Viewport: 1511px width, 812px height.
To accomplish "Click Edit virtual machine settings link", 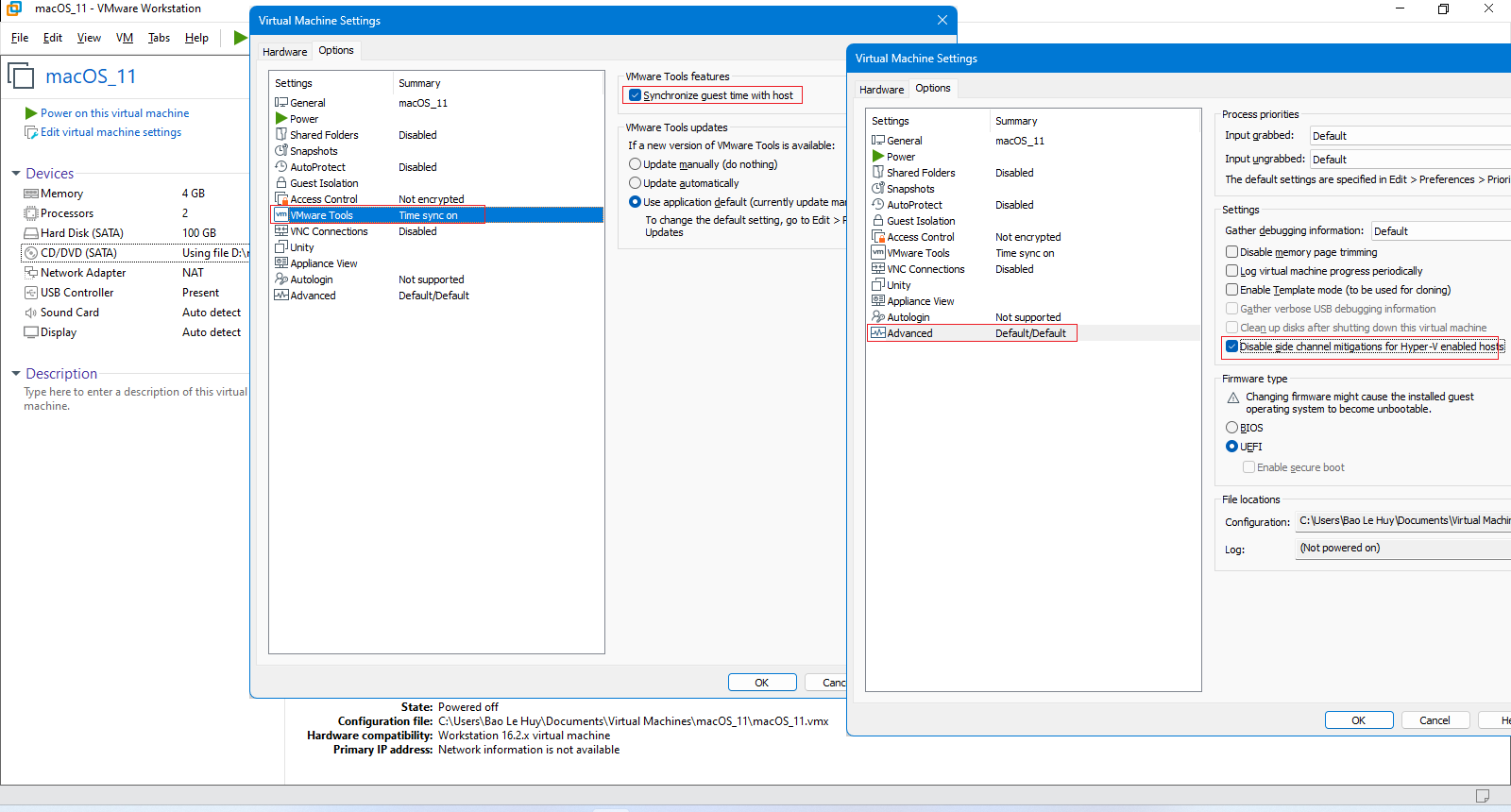I will tap(110, 132).
